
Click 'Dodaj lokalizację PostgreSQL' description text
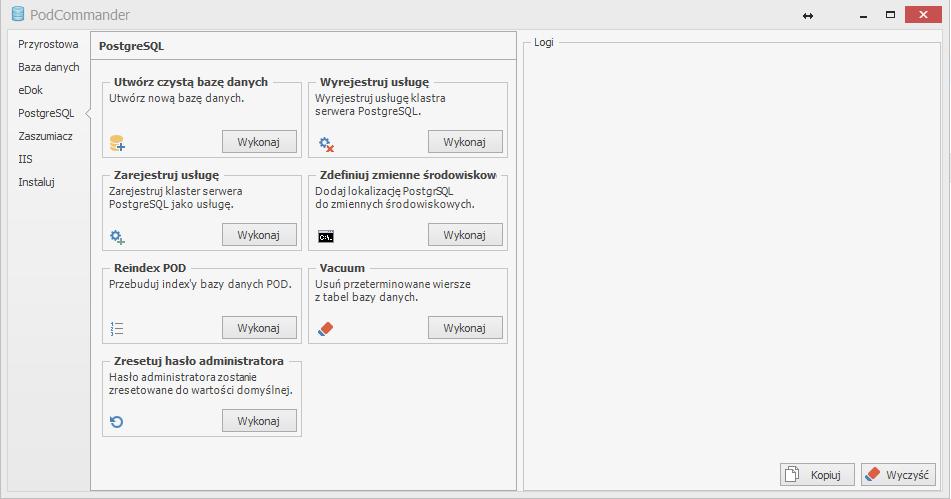[x=384, y=191]
